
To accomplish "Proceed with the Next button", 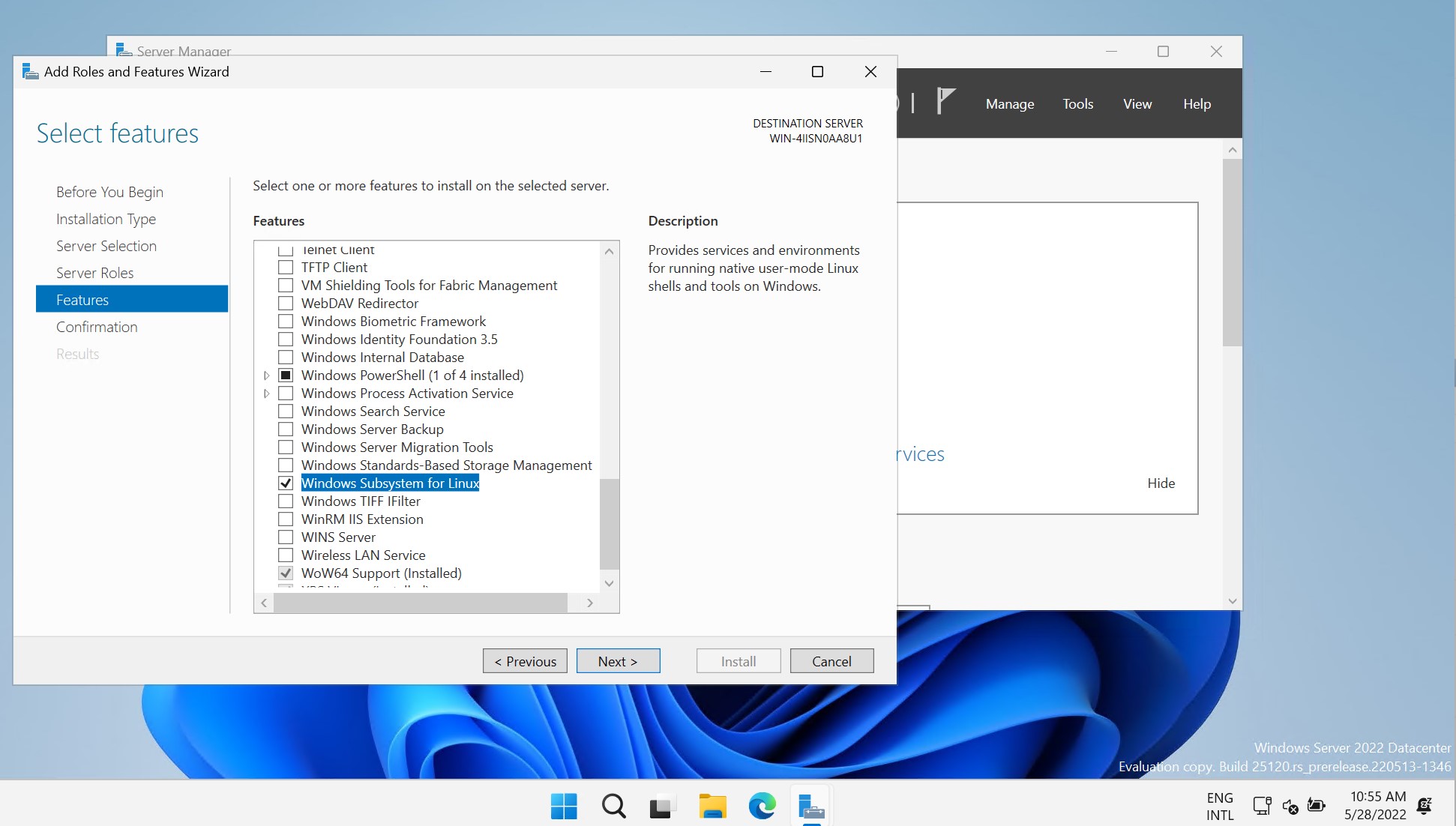I will tap(618, 661).
